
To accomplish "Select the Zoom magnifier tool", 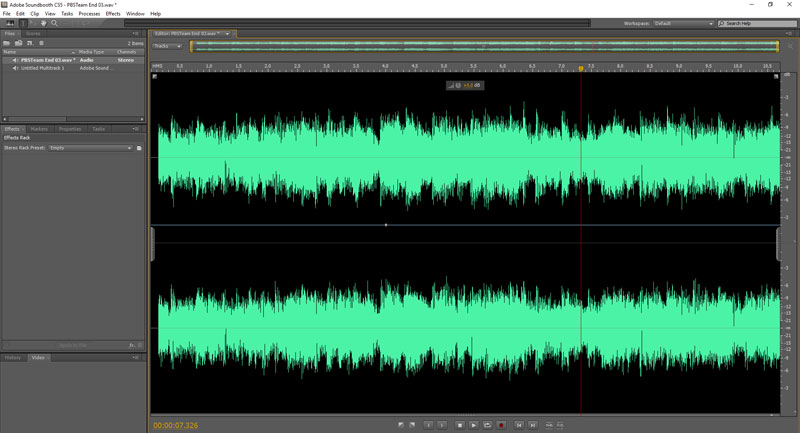I will point(55,23).
